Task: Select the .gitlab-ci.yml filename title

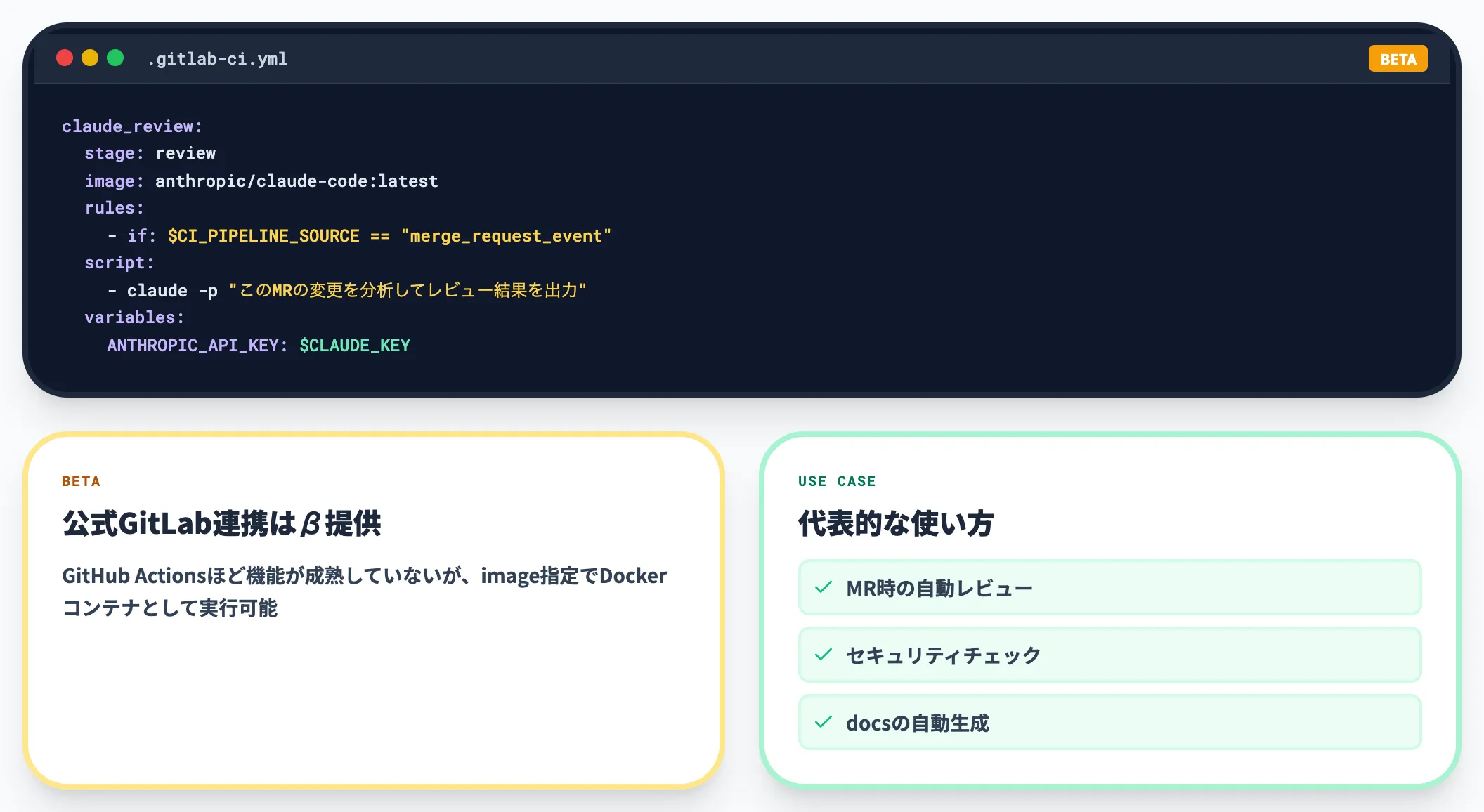Action: [217, 59]
